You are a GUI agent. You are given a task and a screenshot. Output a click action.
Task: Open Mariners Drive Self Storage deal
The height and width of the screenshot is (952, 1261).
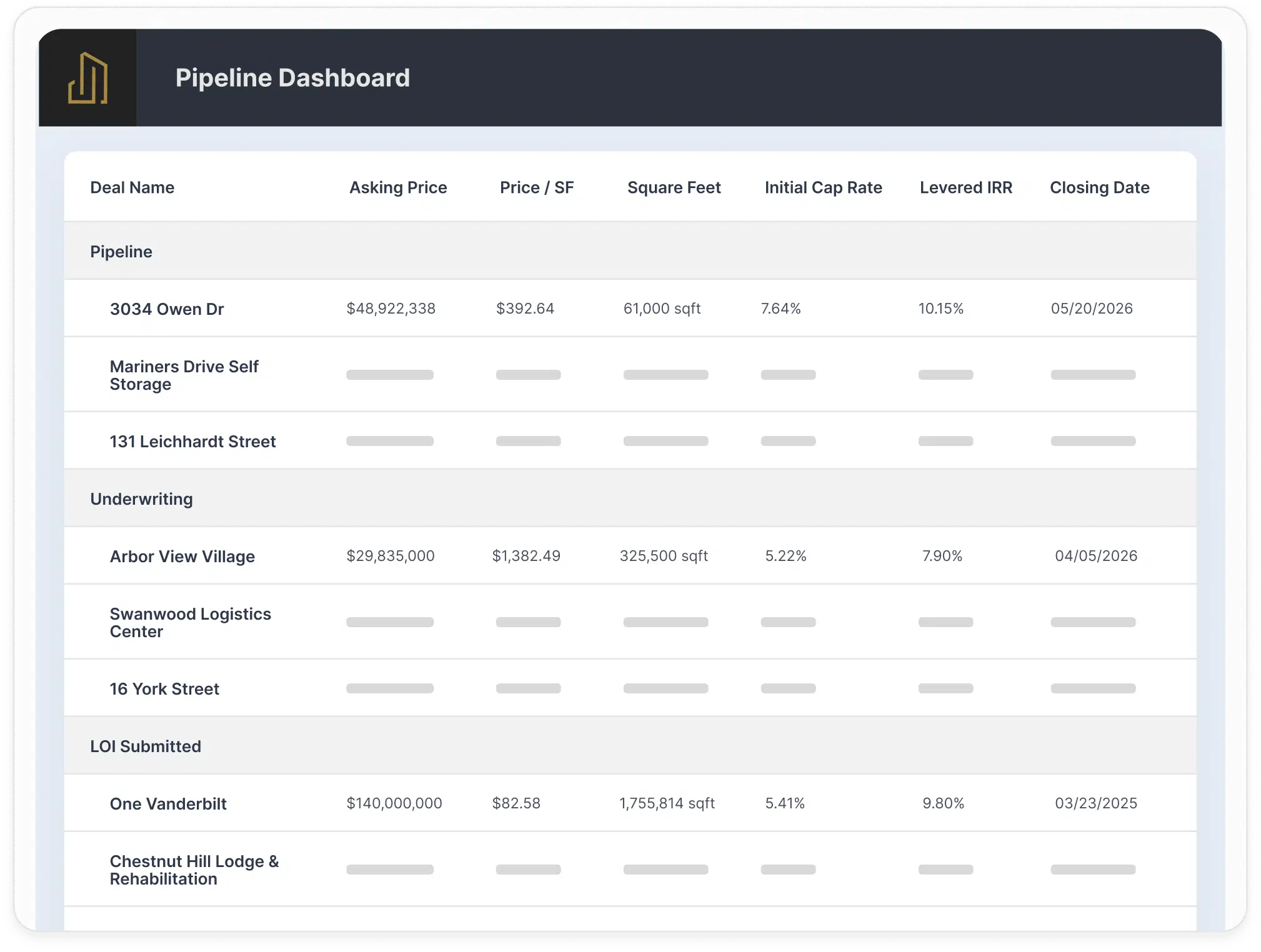(x=184, y=375)
